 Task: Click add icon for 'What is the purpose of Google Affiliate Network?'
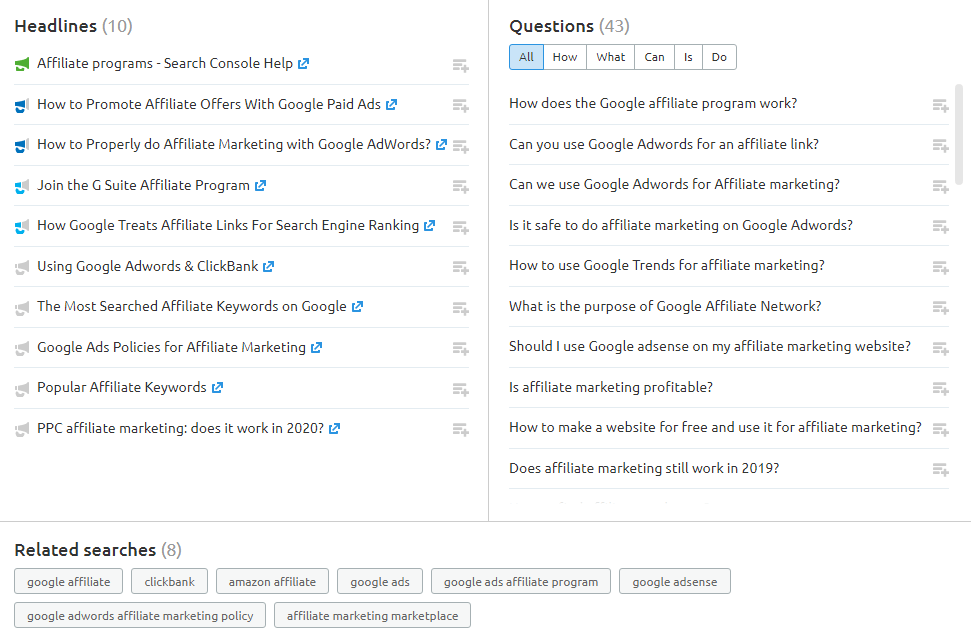[940, 308]
